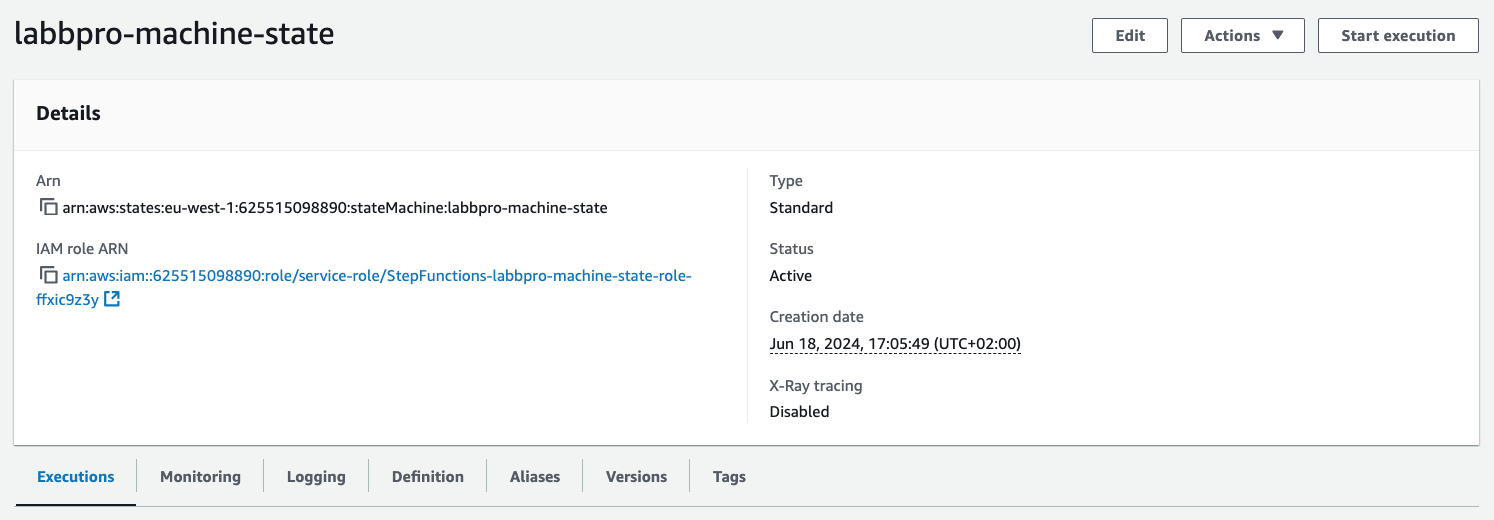Select the Executions tab
This screenshot has height=520, width=1494.
[76, 476]
